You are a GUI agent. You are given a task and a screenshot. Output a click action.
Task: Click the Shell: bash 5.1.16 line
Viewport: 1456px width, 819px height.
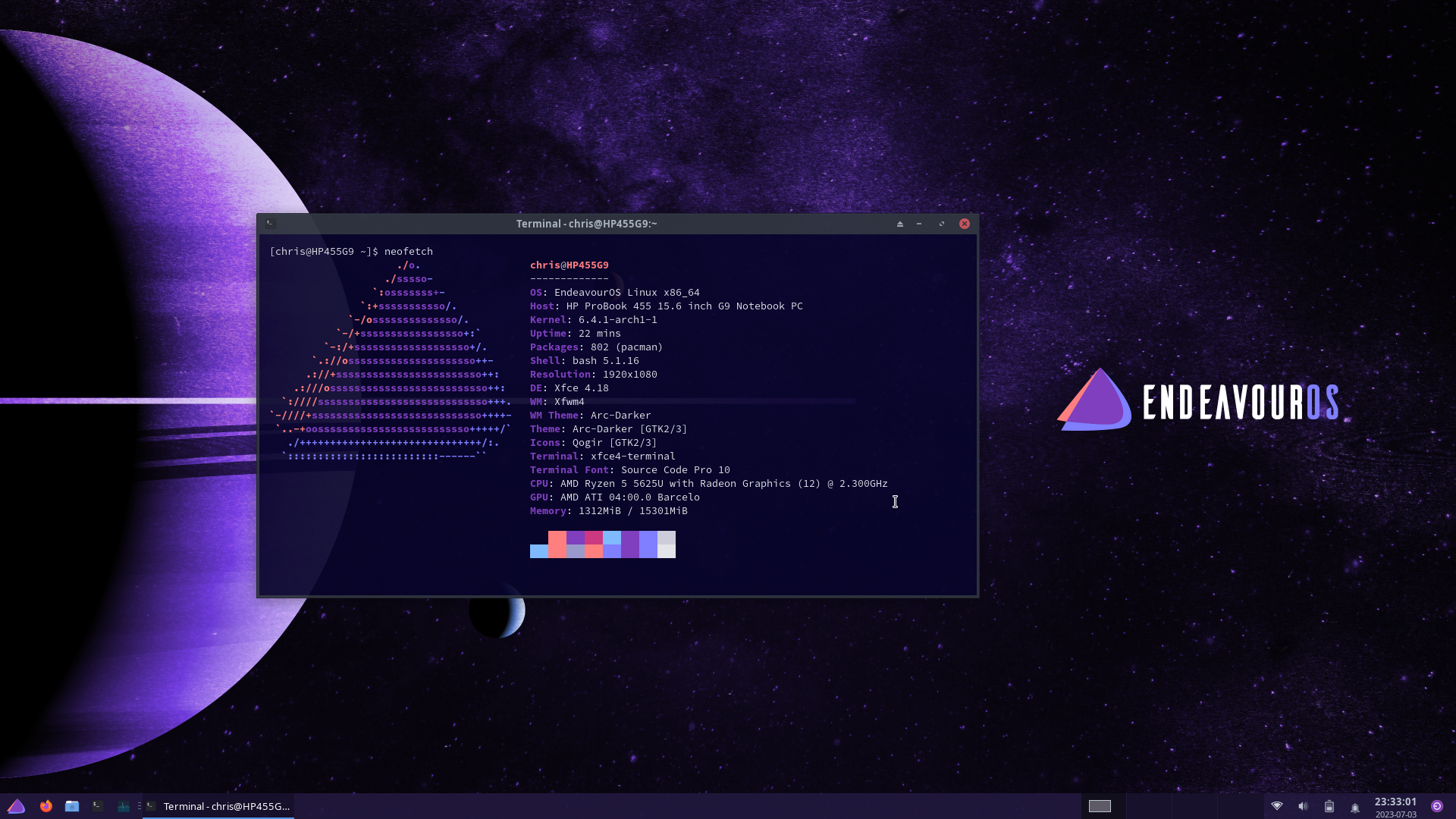[585, 361]
